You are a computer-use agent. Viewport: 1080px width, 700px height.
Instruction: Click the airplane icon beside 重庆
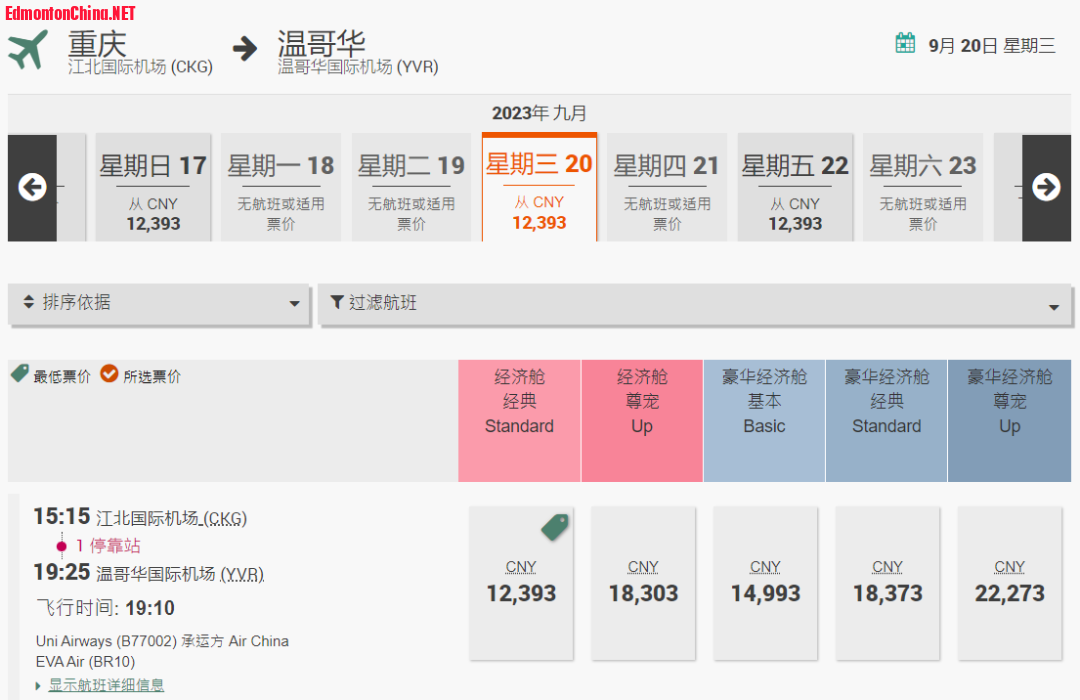(29, 50)
